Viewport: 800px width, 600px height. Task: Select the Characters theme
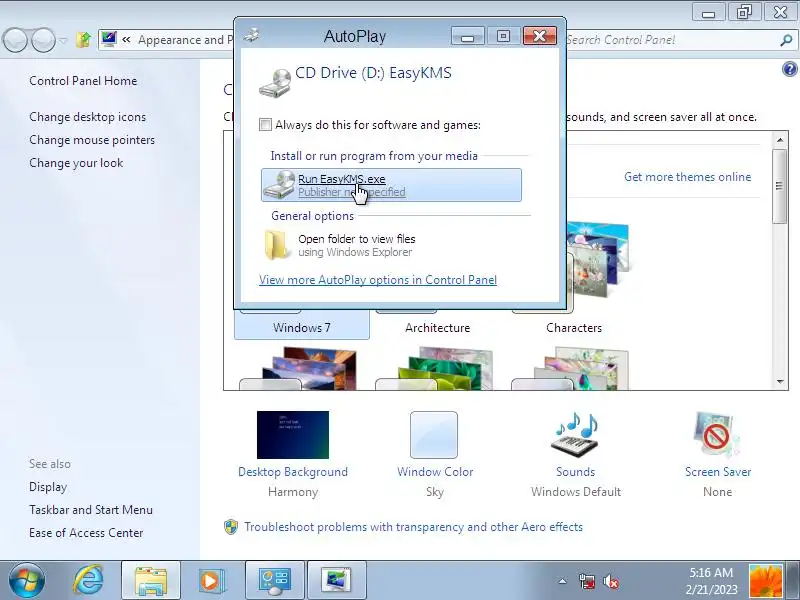coord(574,328)
